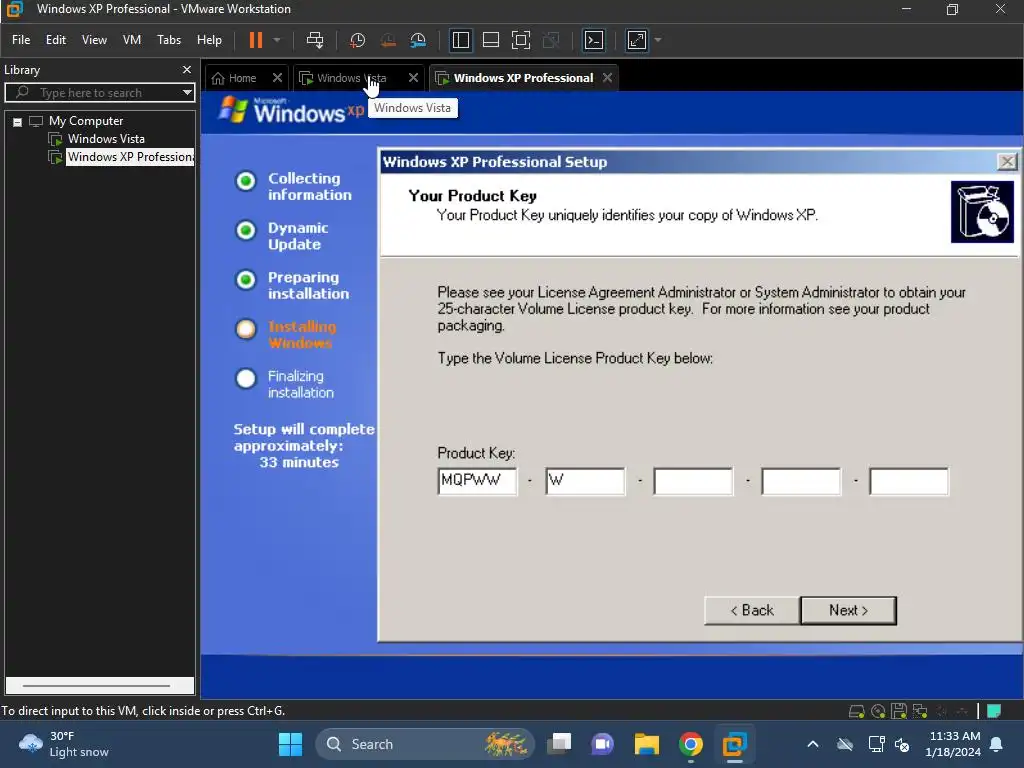Viewport: 1024px width, 768px height.
Task: Revert virtual machine to previous snapshot
Action: (x=388, y=40)
